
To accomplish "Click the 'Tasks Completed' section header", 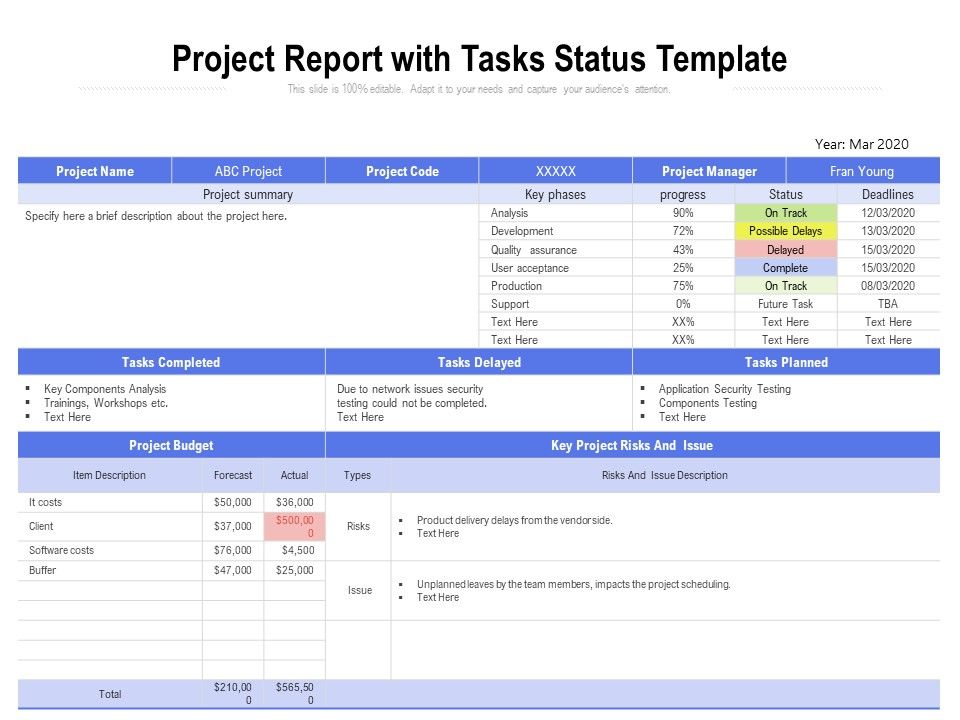I will click(171, 362).
